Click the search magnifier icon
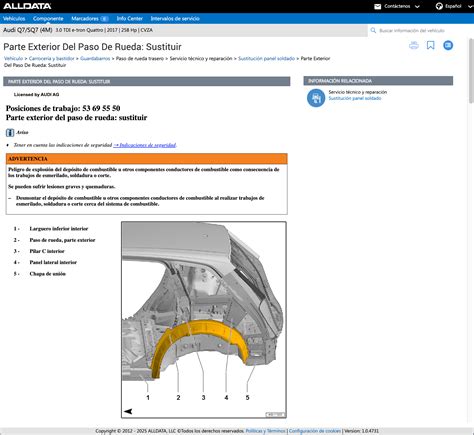The width and height of the screenshot is (474, 435). tap(373, 30)
